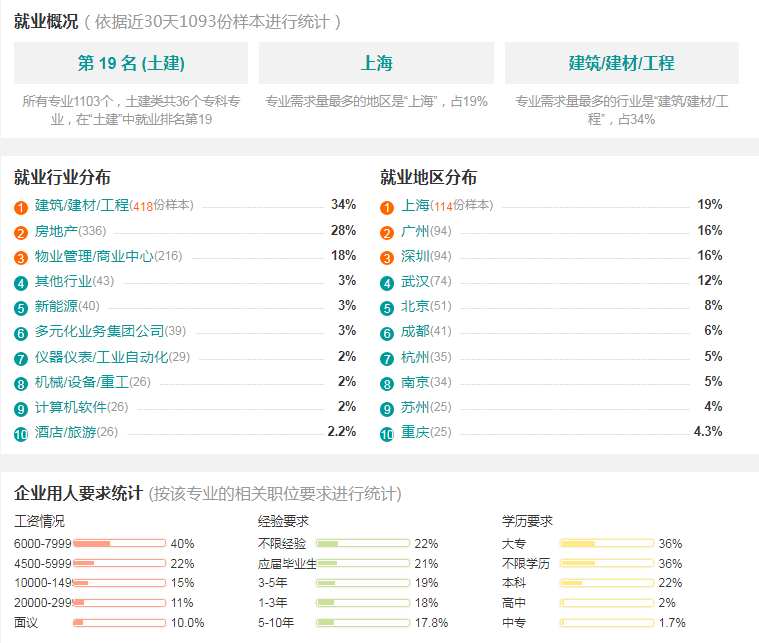
Task: Select the 重庆 region link
Action: point(415,432)
